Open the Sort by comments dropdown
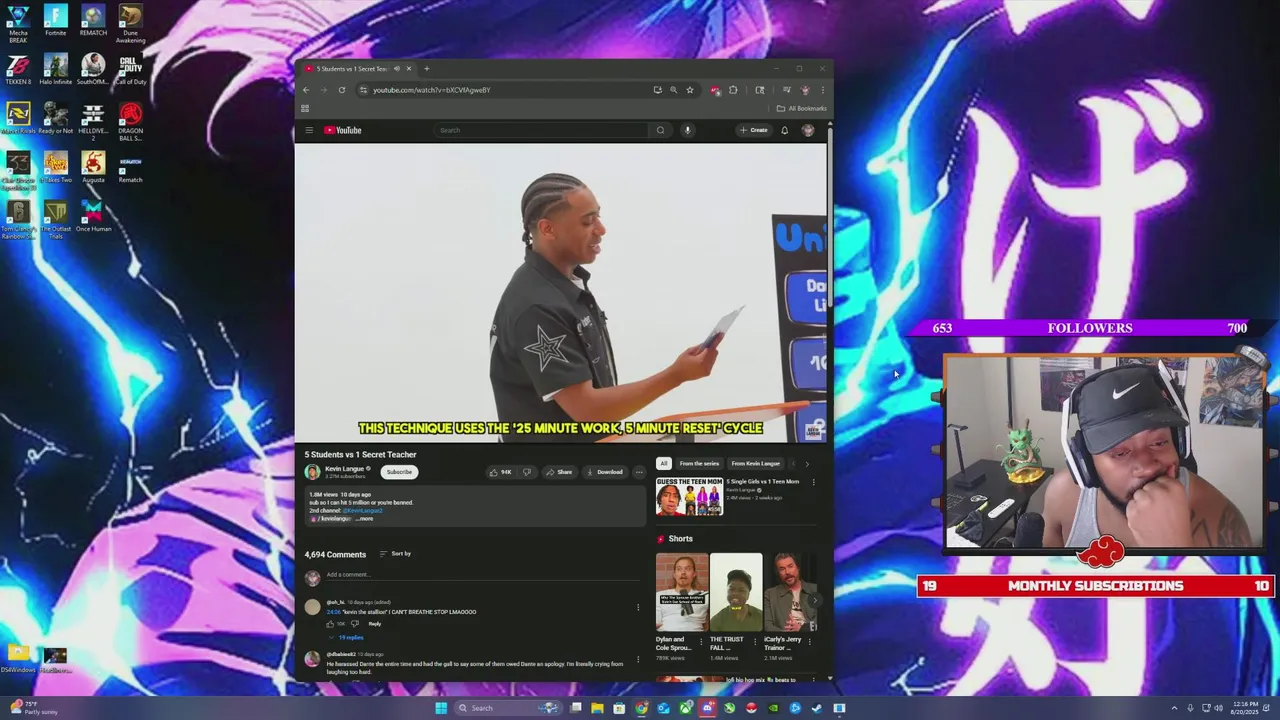The width and height of the screenshot is (1280, 720). tap(396, 554)
